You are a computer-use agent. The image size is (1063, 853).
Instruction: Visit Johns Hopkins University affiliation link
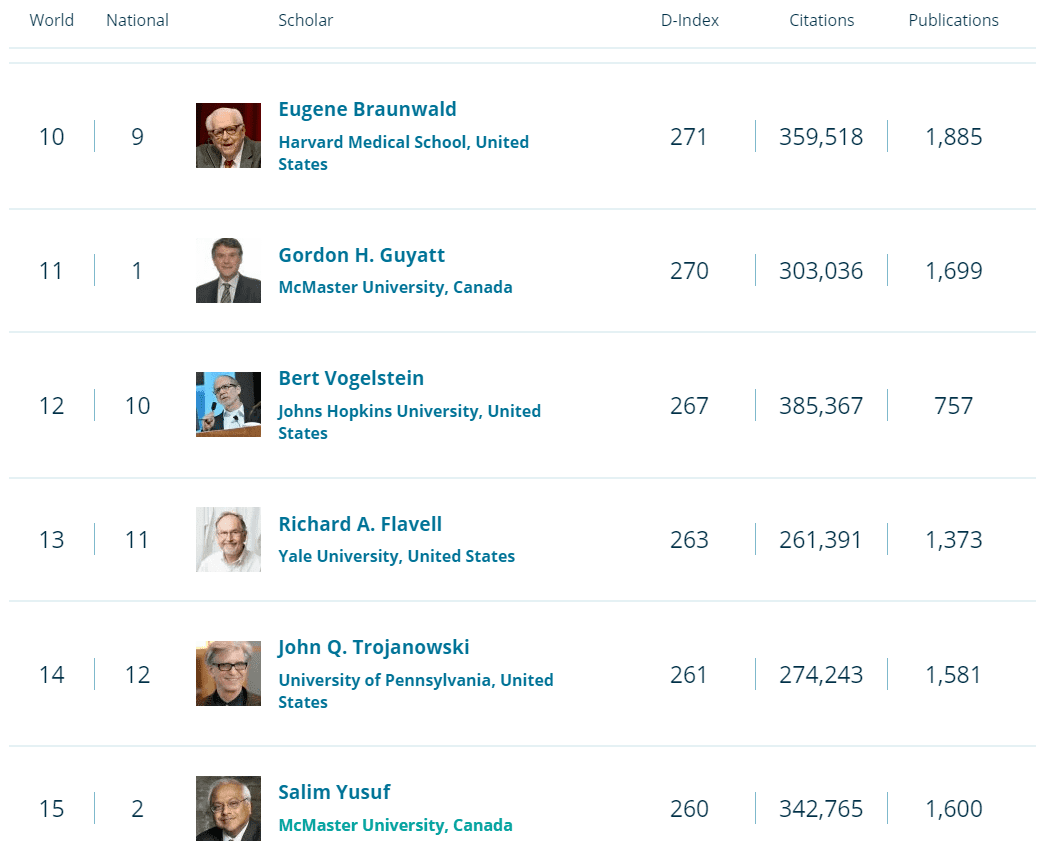(x=410, y=411)
